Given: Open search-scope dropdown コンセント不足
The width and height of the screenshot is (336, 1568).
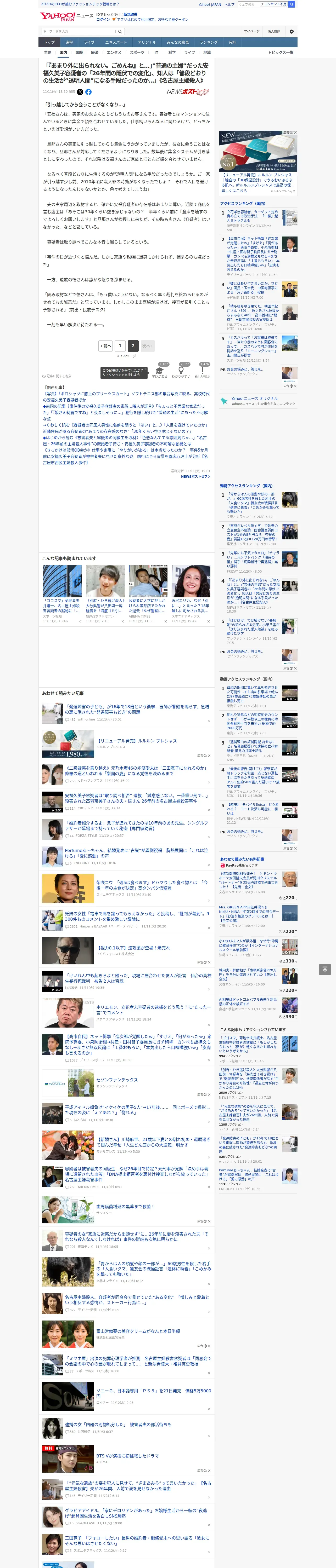Looking at the screenshot, I should pos(274,4).
